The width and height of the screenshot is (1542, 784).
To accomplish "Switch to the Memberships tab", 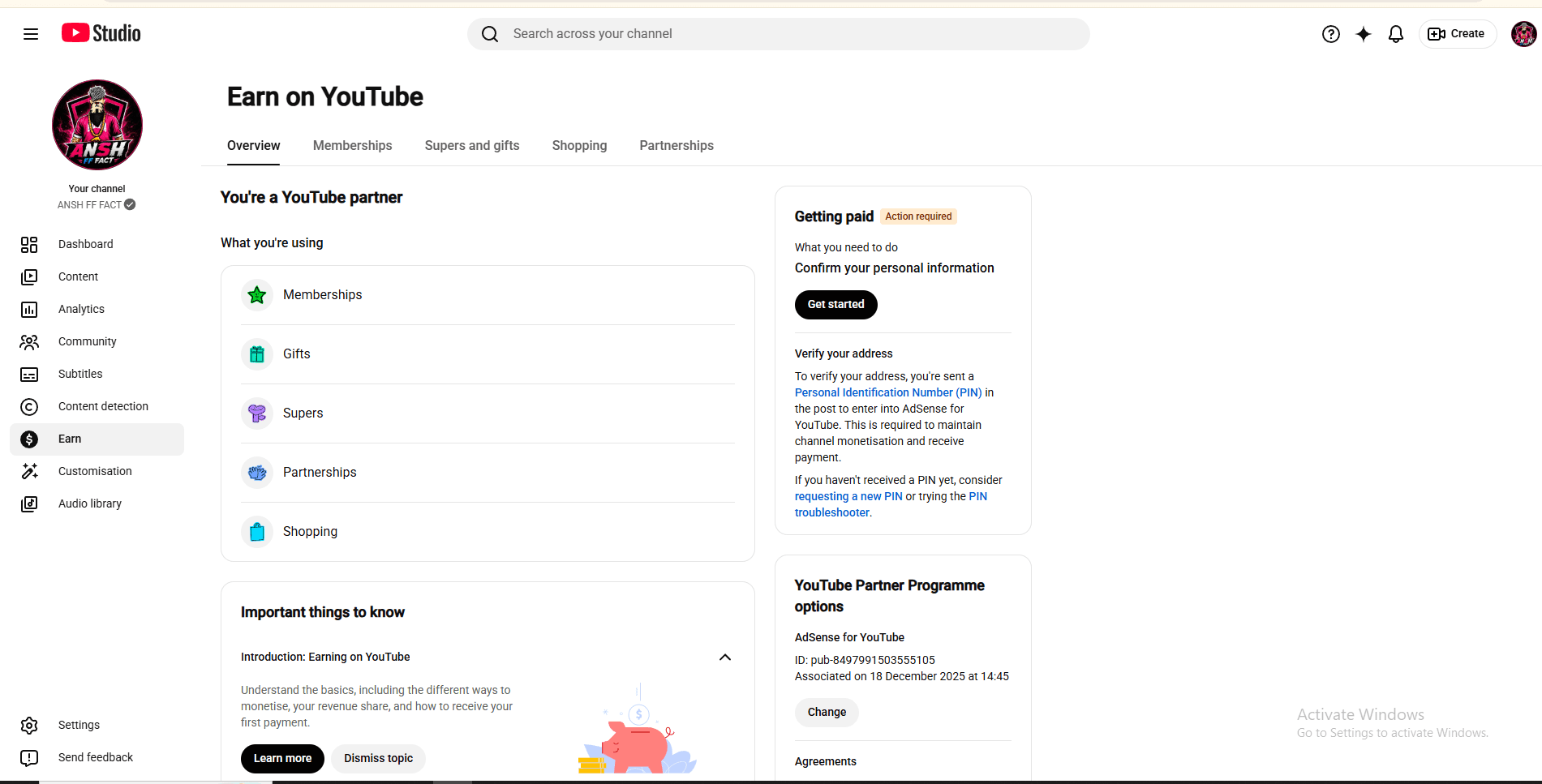I will (352, 145).
